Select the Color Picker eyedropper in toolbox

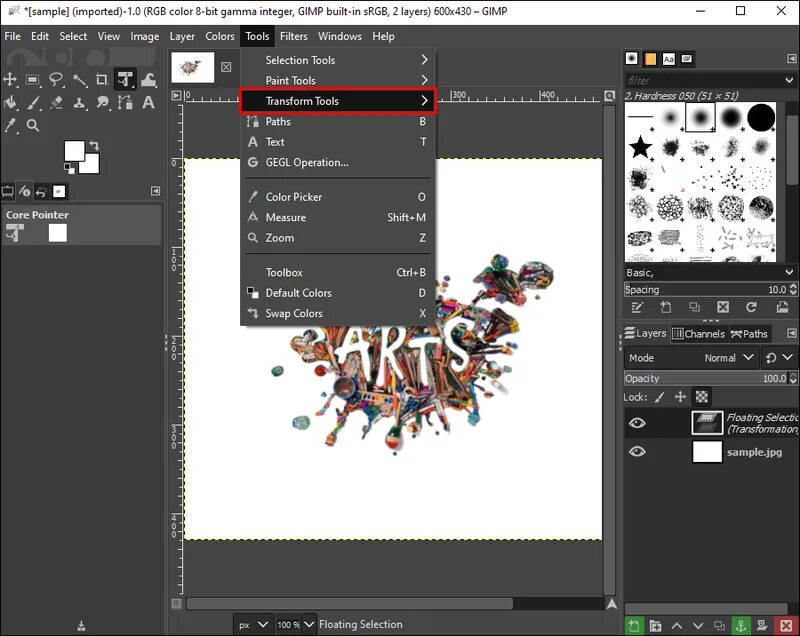[x=10, y=125]
